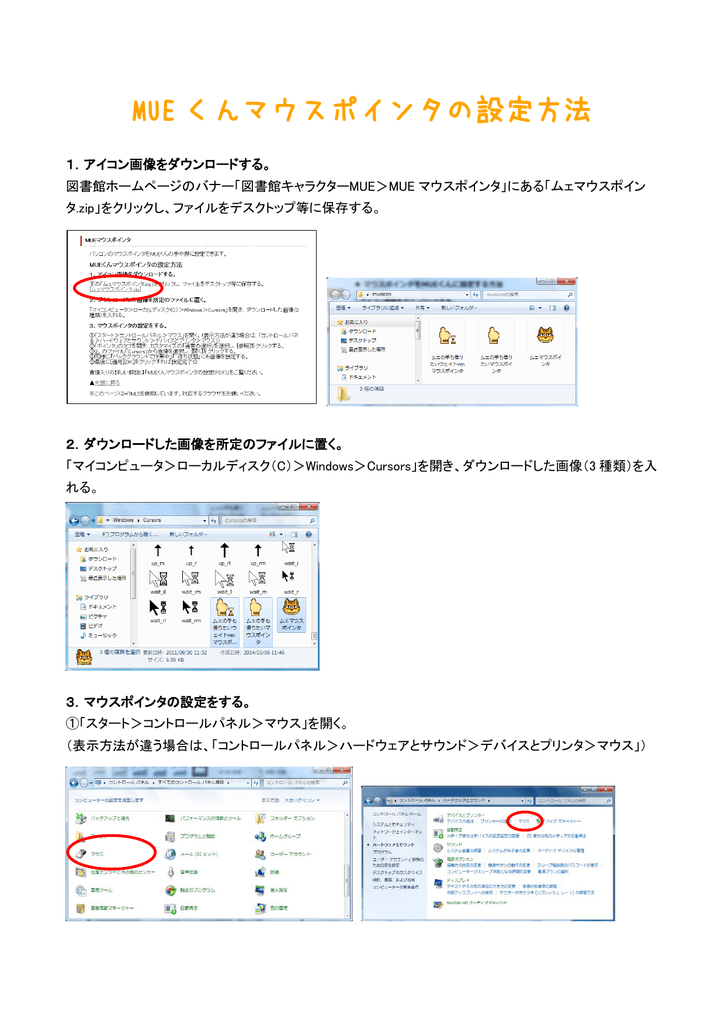Open the 整理 menu in the Cursors window
Screen dimensions: 725x1024
click(x=80, y=534)
